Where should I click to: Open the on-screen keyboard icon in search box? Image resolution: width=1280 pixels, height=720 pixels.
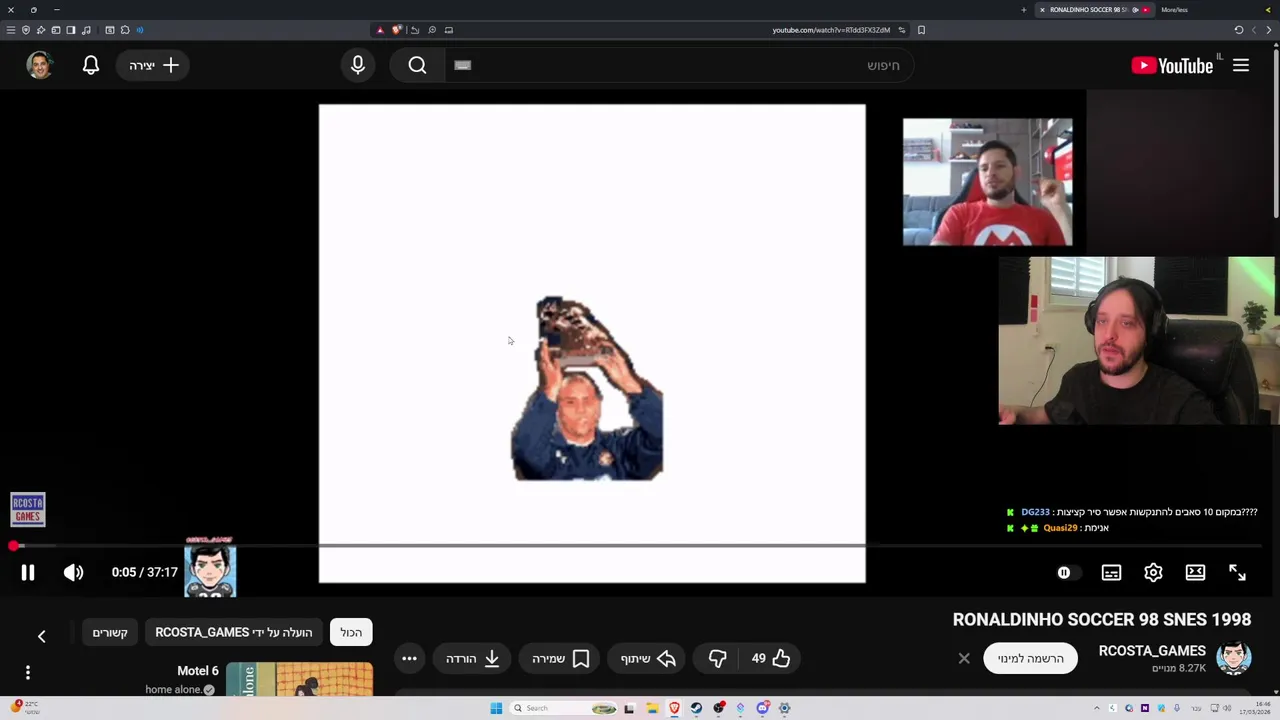[462, 65]
